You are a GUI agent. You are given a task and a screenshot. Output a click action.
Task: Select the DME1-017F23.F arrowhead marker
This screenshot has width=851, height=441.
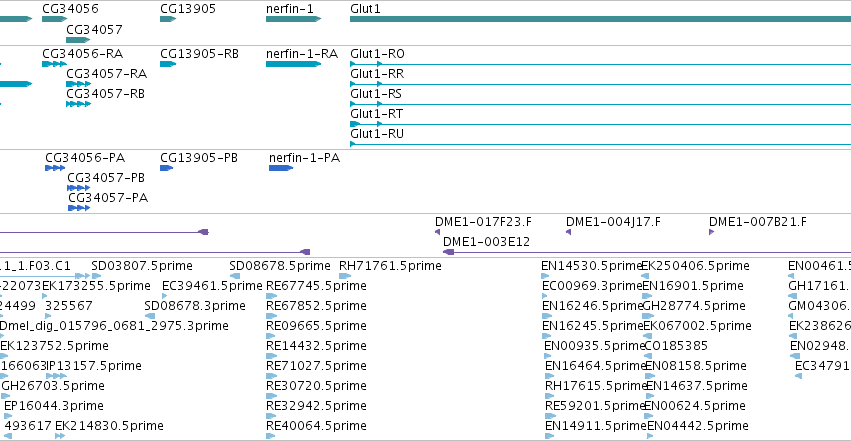point(437,232)
